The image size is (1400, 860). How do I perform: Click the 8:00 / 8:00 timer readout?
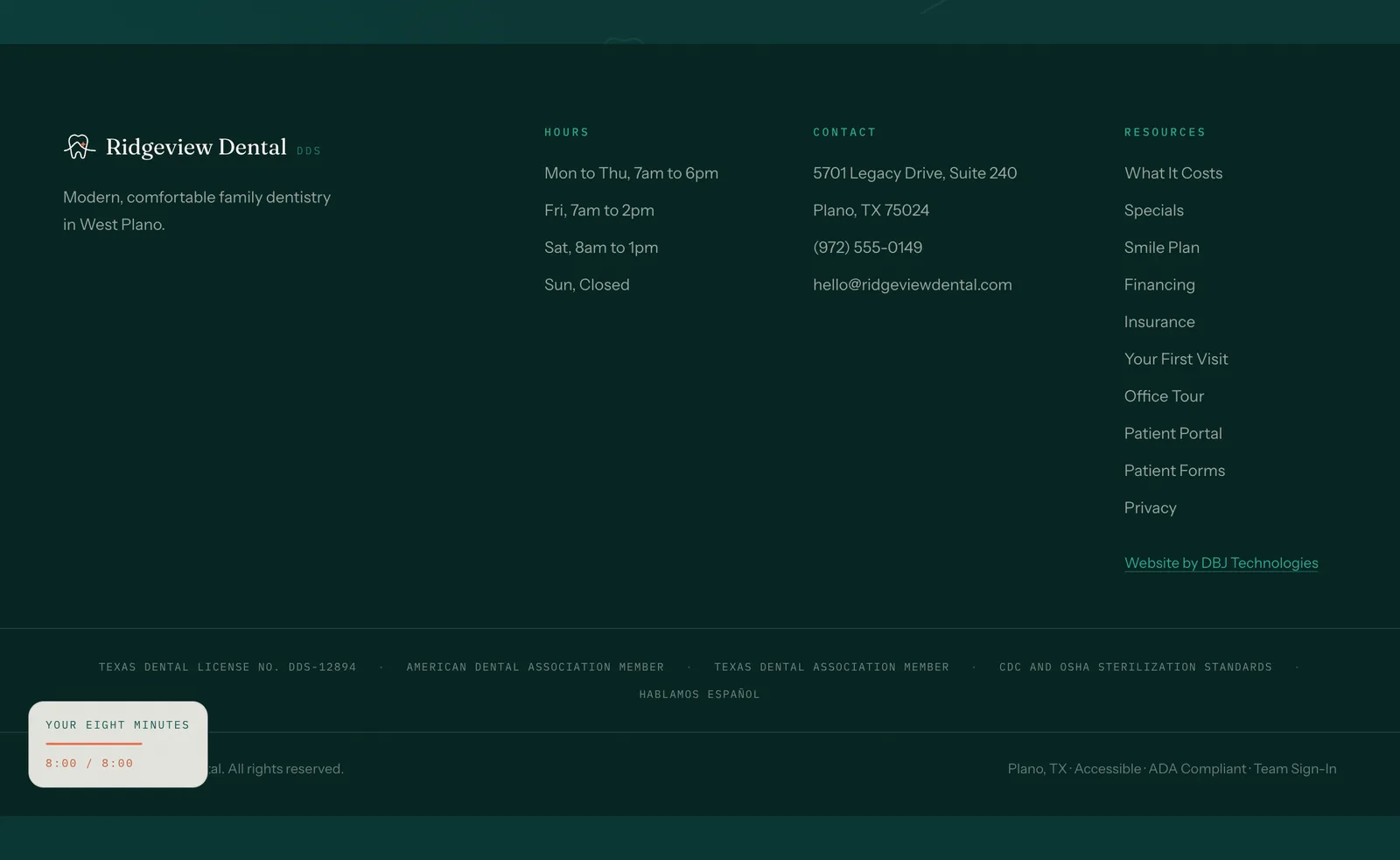(89, 764)
